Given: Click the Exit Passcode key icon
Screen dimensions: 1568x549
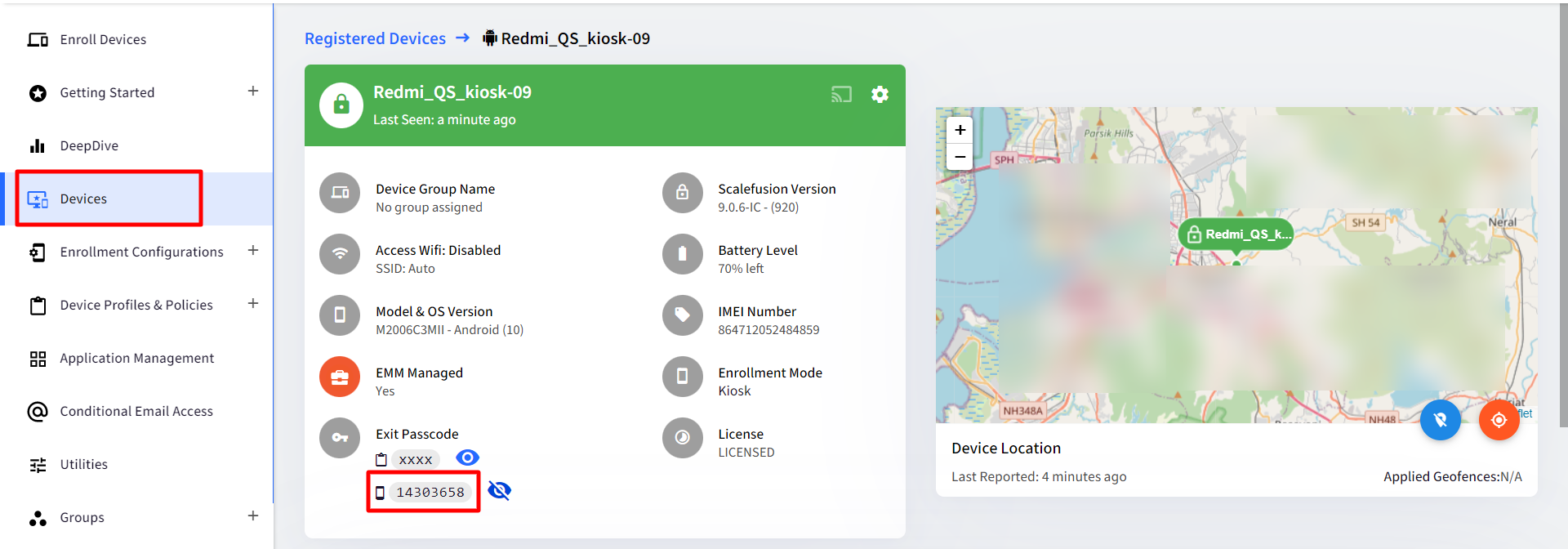Looking at the screenshot, I should (x=340, y=438).
